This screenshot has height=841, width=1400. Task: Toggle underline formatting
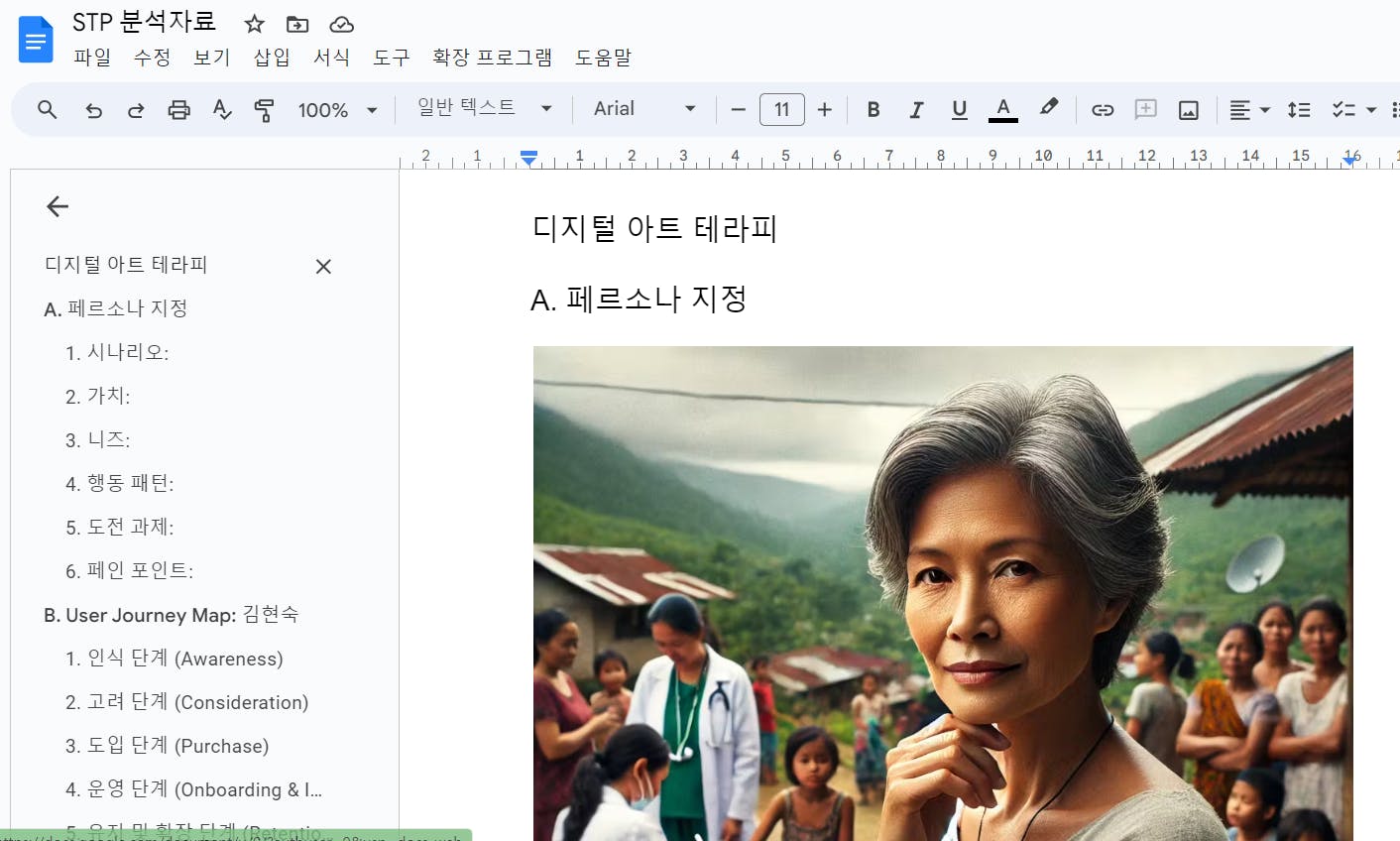tap(959, 109)
